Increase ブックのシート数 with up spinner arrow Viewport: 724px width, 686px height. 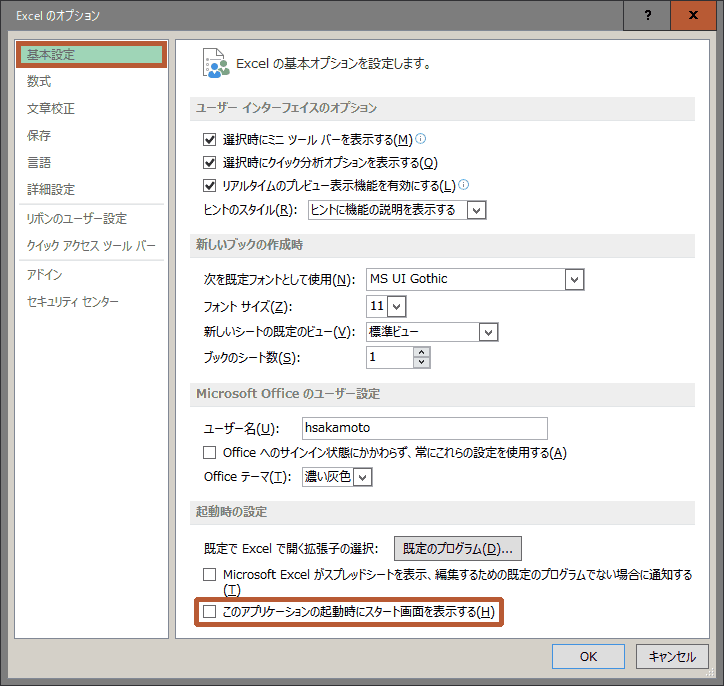421,352
